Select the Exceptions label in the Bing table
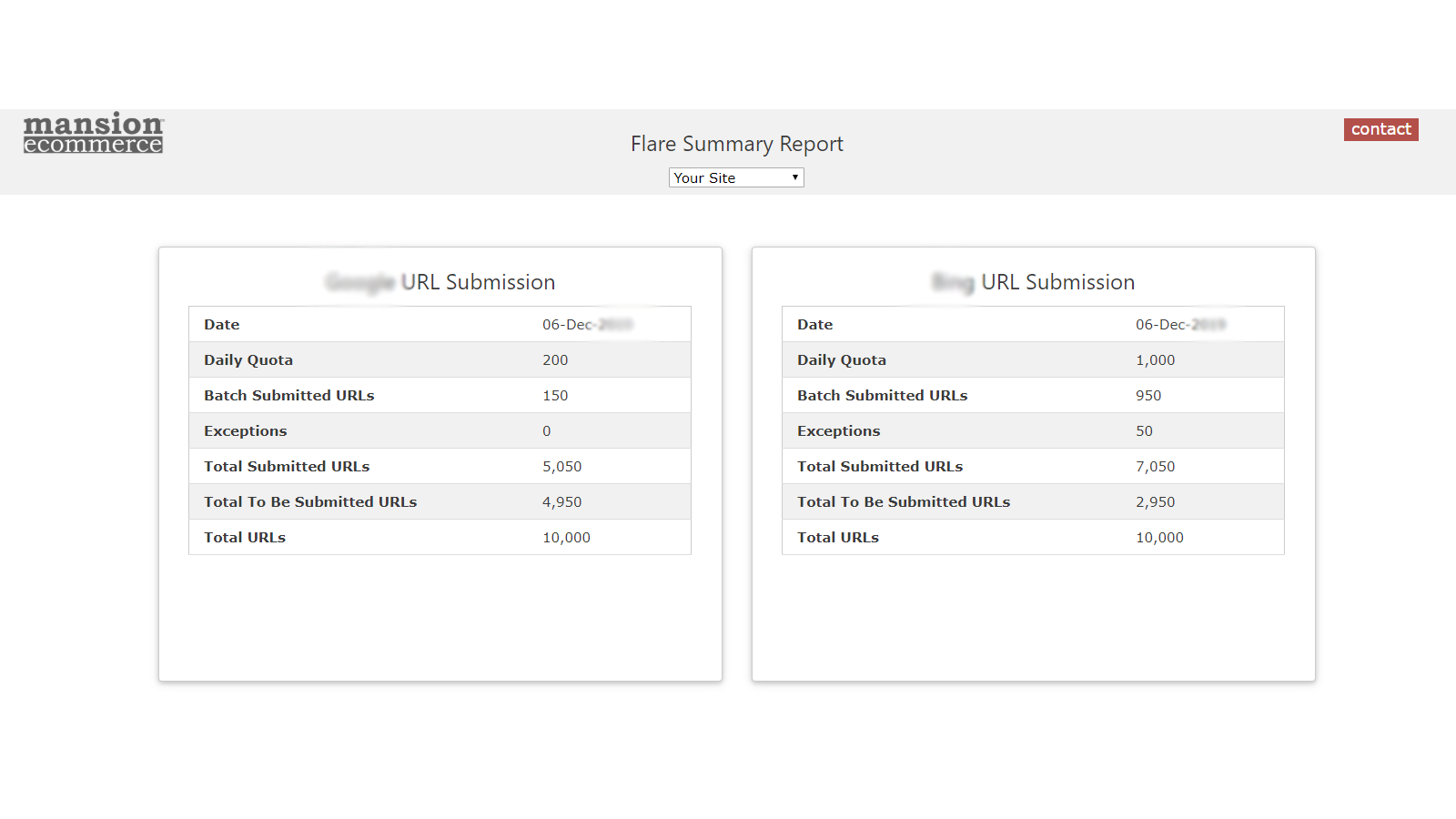Viewport: 1456px width, 819px height. (x=838, y=431)
